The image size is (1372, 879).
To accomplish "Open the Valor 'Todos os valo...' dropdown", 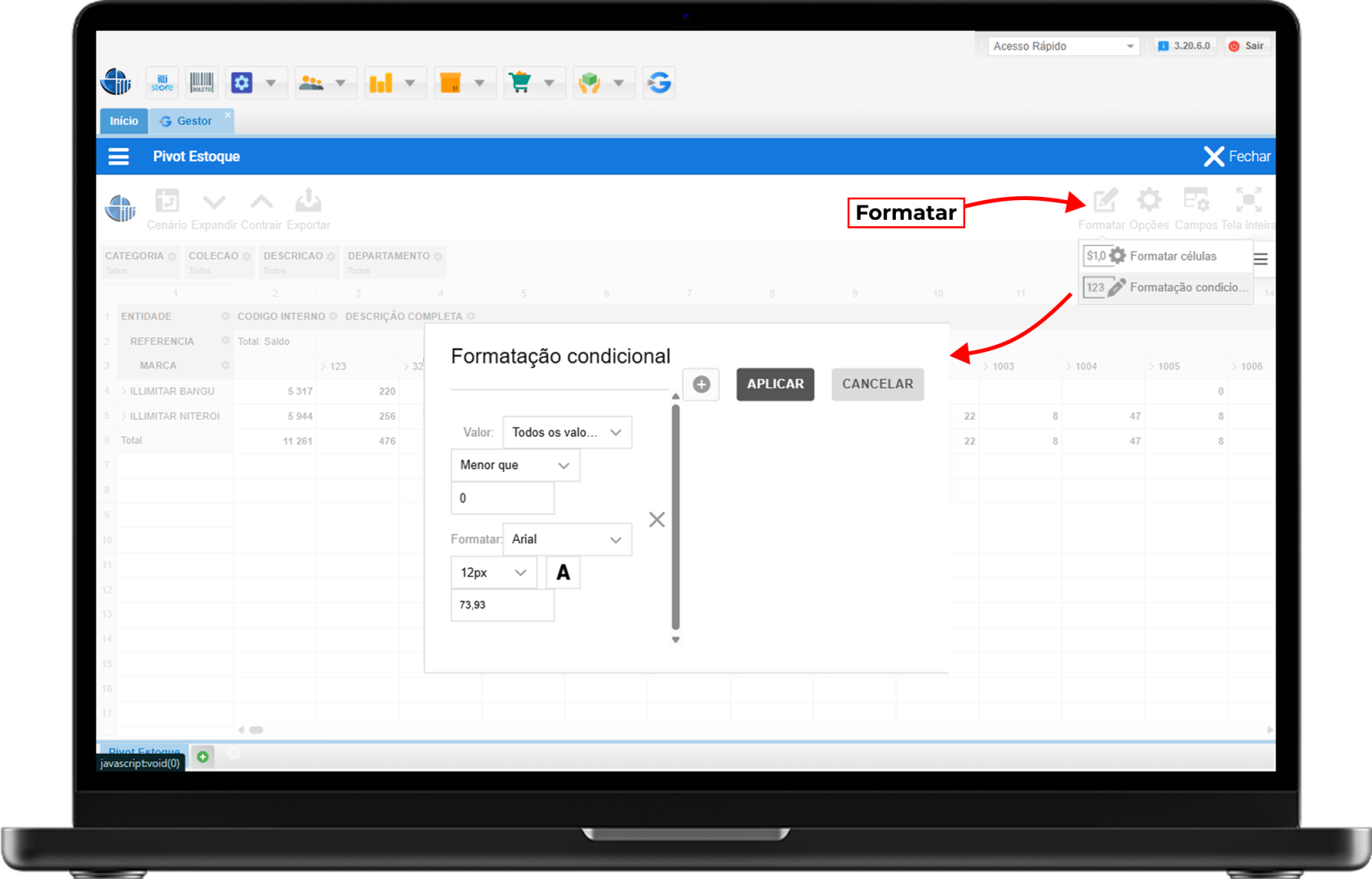I will pyautogui.click(x=567, y=432).
